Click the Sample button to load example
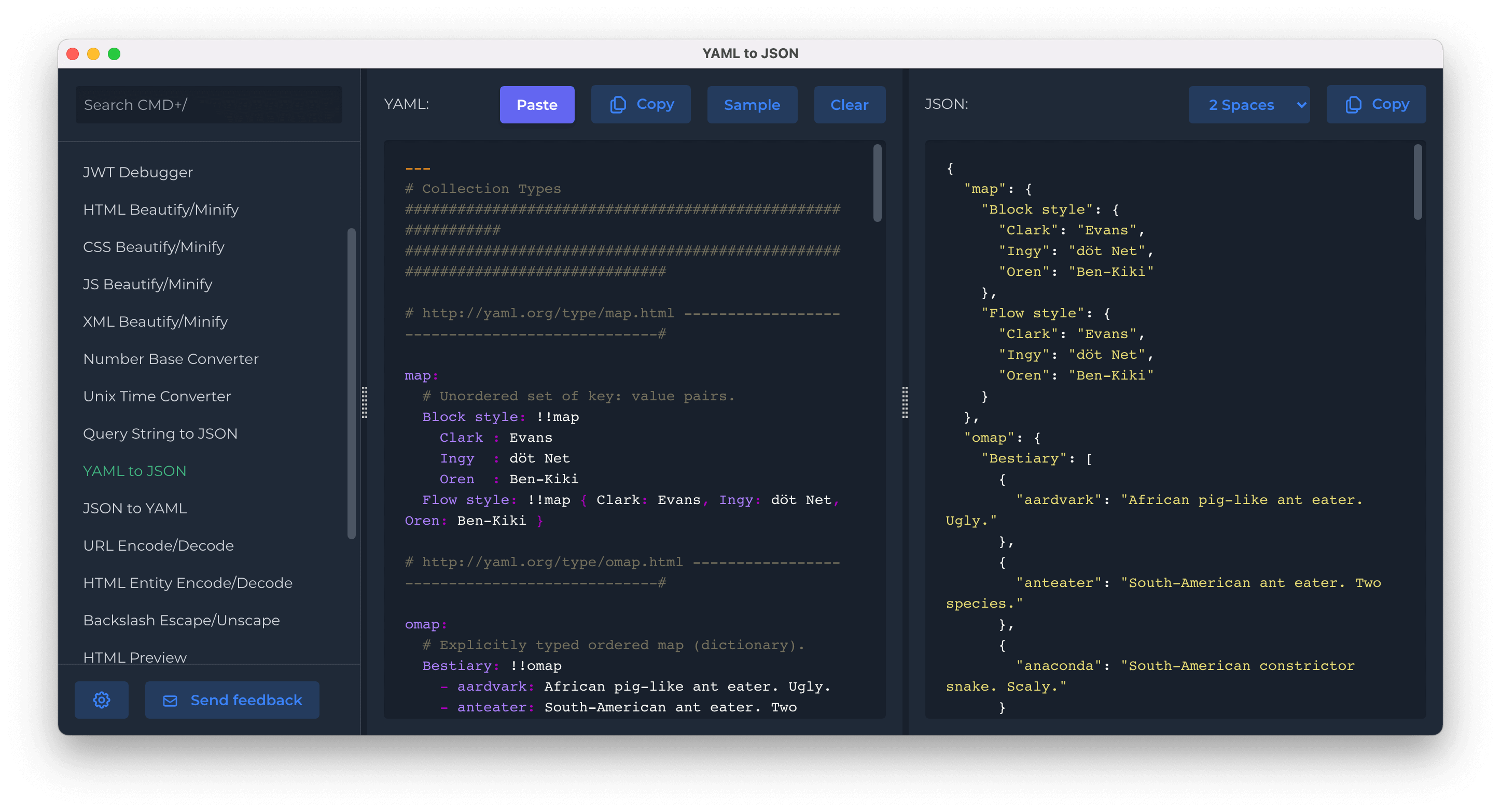The image size is (1501, 812). coord(751,103)
